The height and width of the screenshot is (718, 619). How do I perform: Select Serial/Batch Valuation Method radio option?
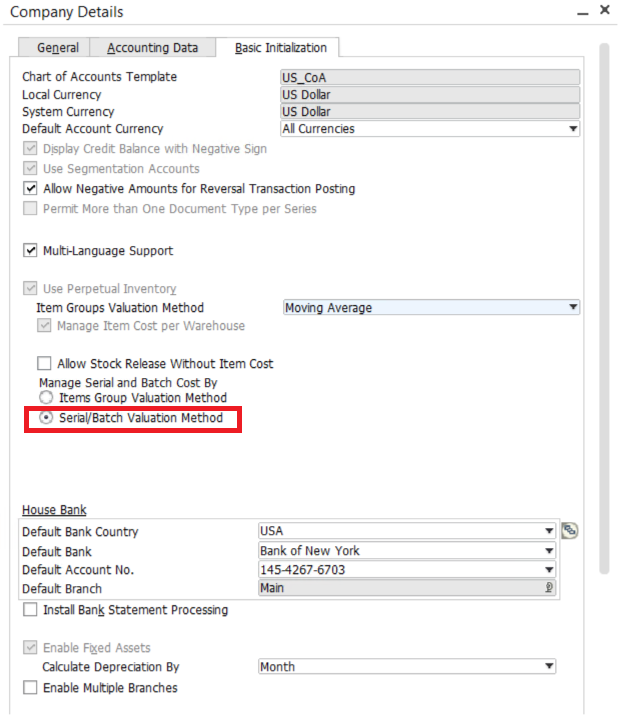[46, 418]
